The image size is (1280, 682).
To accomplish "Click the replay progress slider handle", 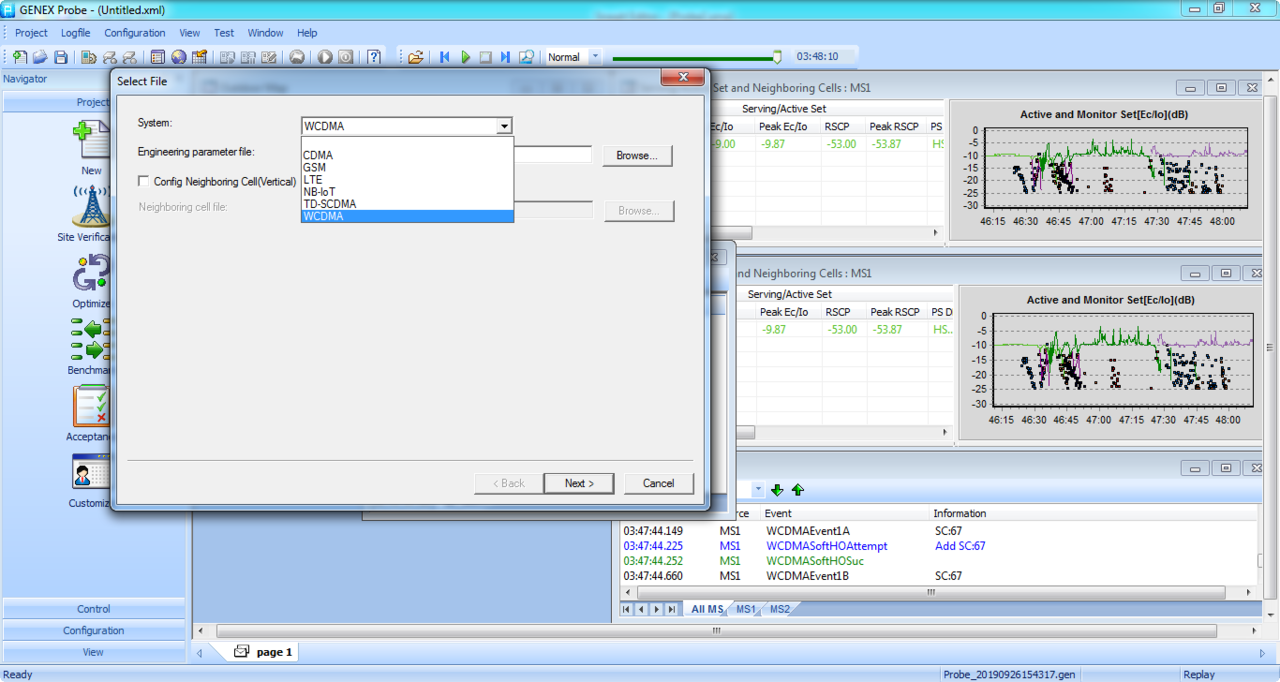I will (x=777, y=57).
